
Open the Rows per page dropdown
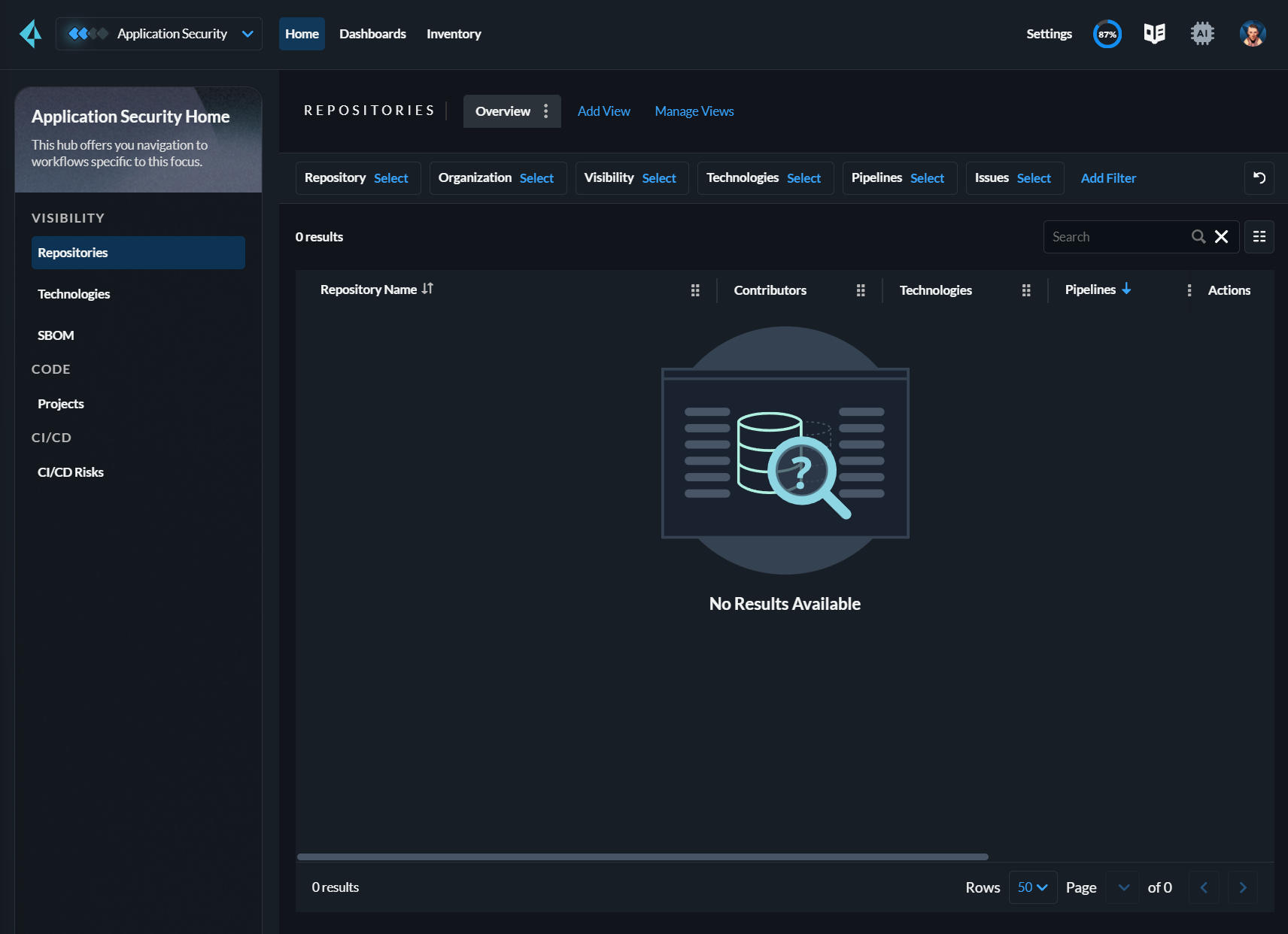click(1032, 887)
